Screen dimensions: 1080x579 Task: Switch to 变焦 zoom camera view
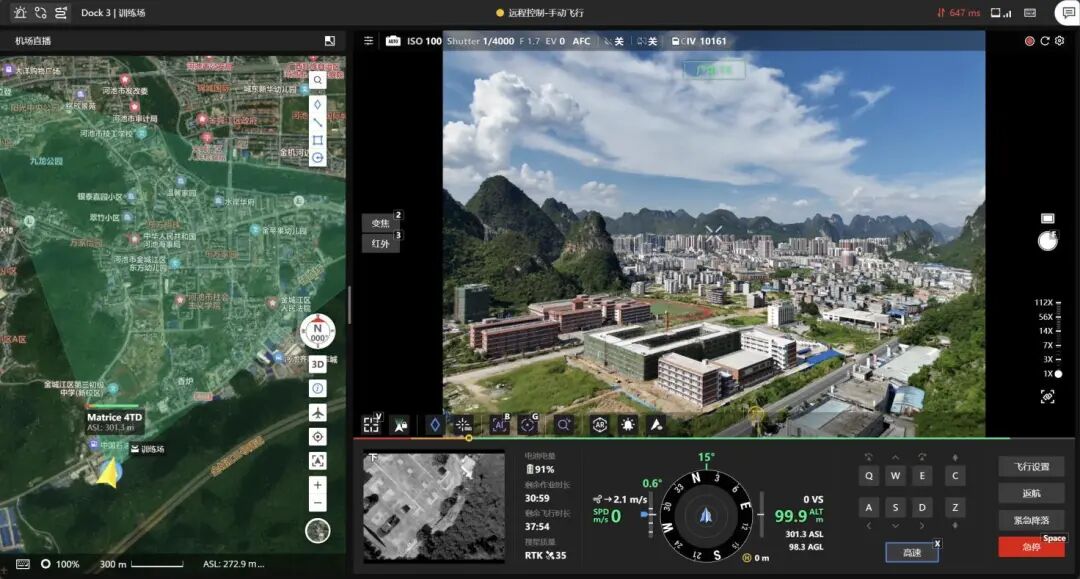381,223
